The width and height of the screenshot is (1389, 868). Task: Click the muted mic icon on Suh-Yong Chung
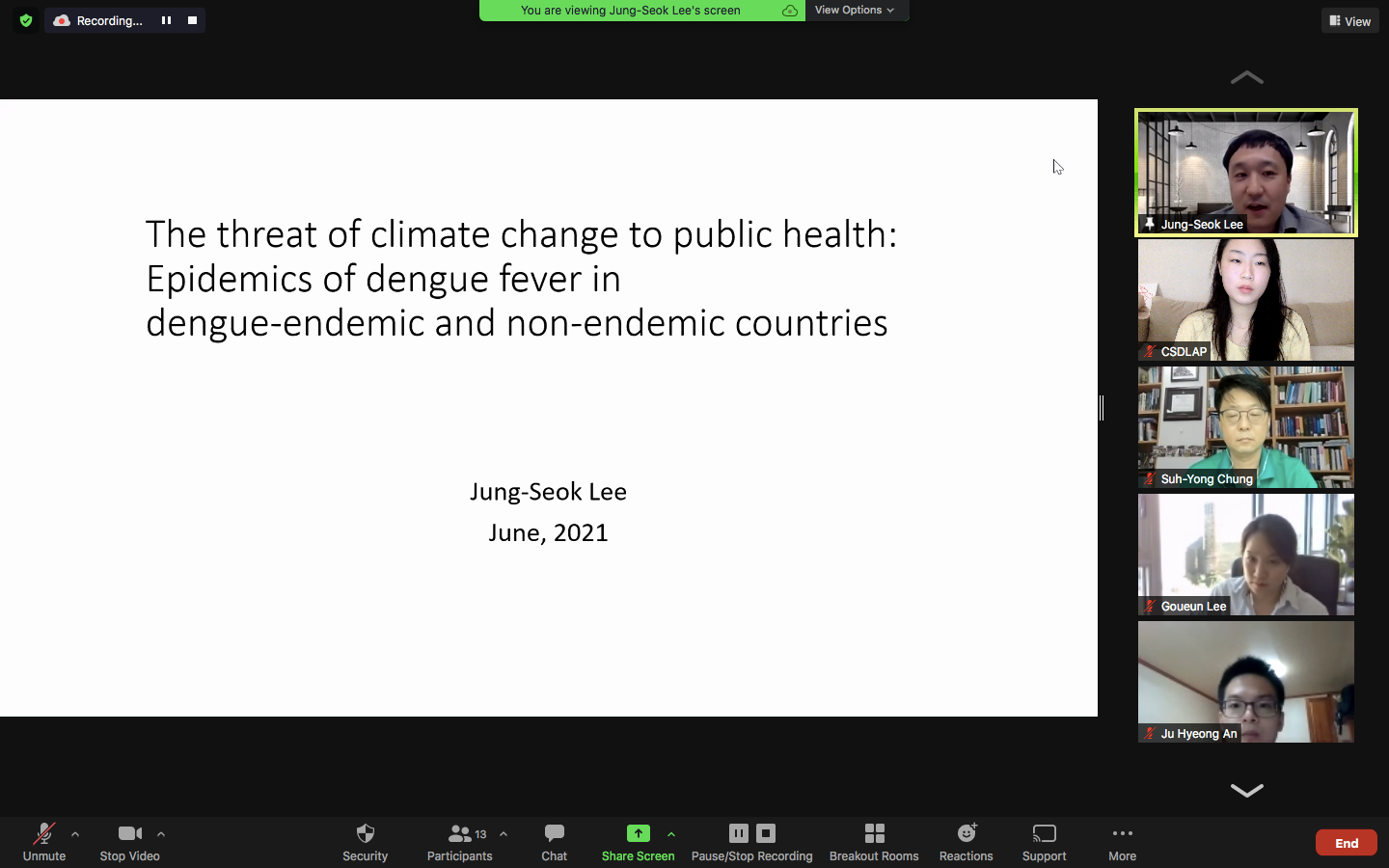[1150, 478]
